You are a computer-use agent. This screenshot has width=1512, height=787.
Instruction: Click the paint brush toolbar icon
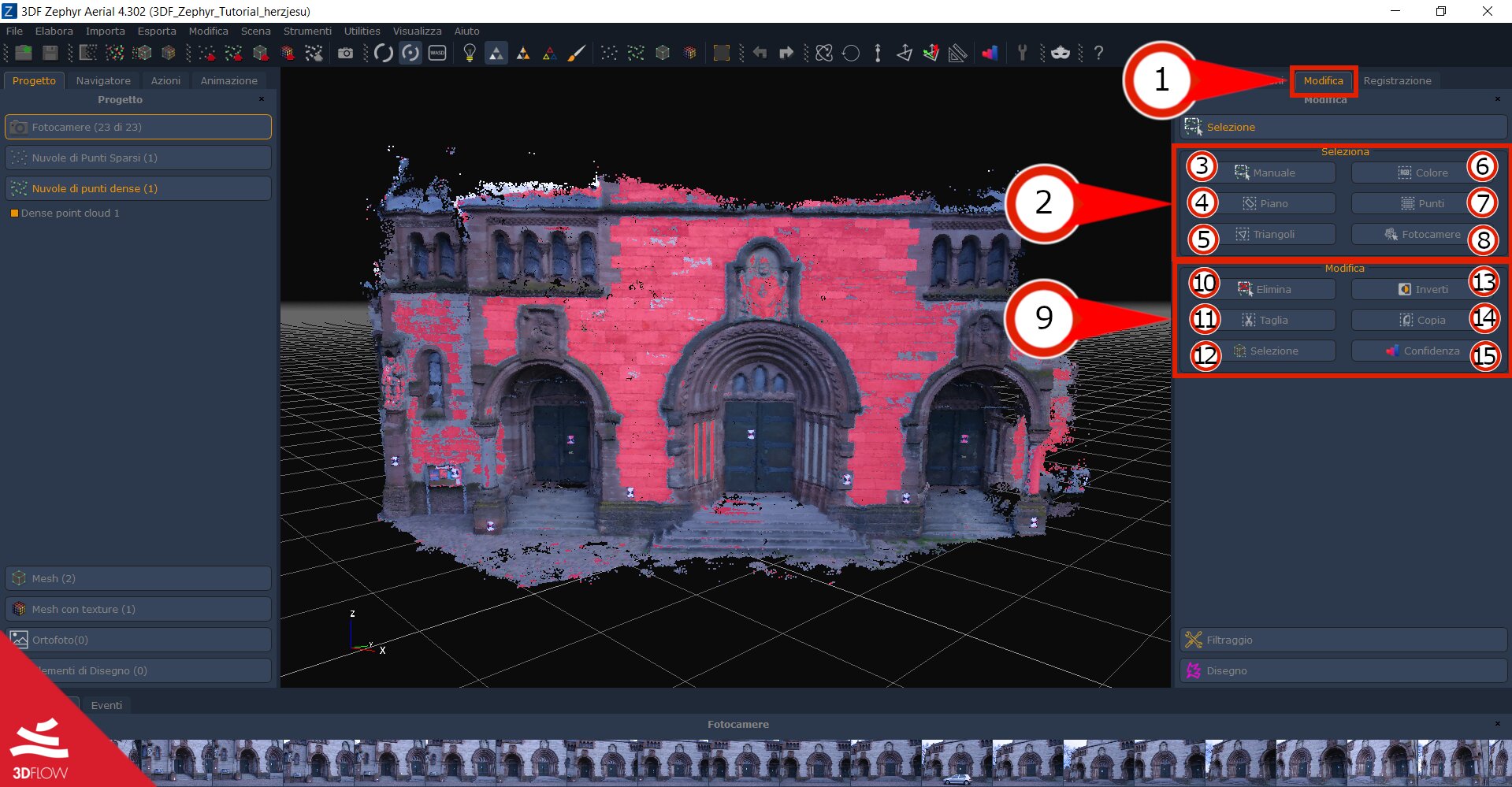point(577,53)
